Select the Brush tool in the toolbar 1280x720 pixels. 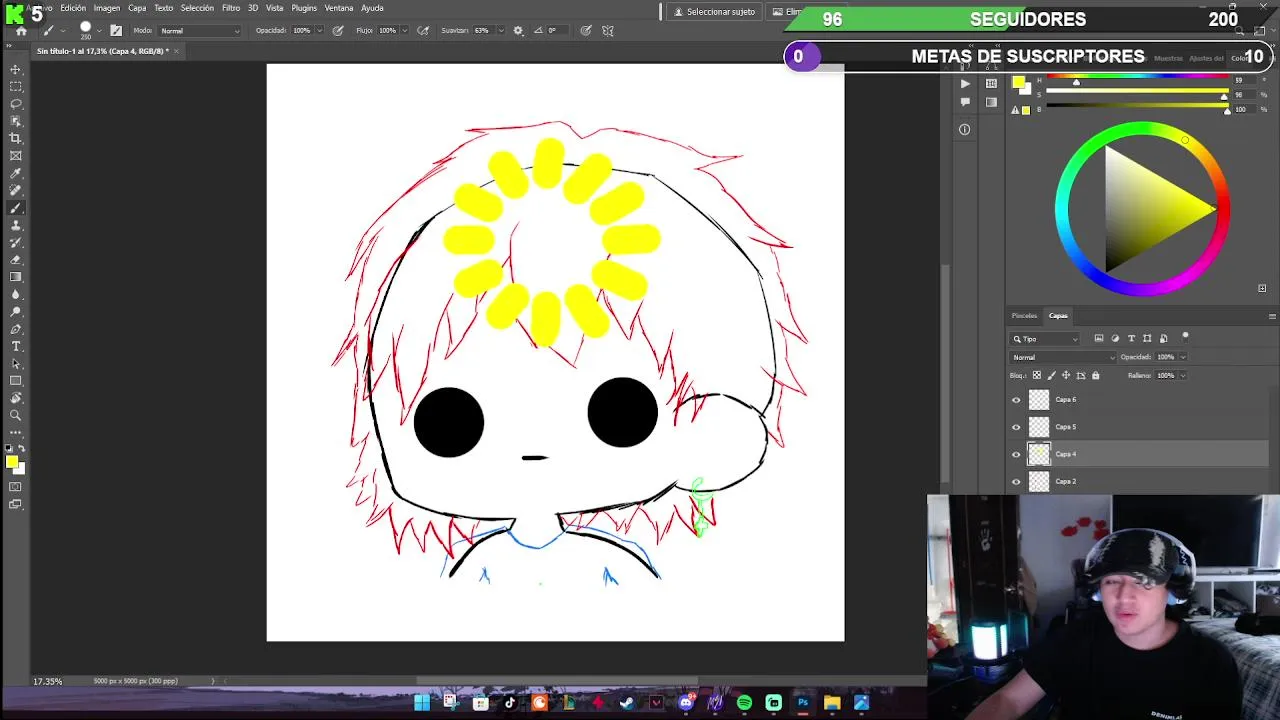pos(16,208)
